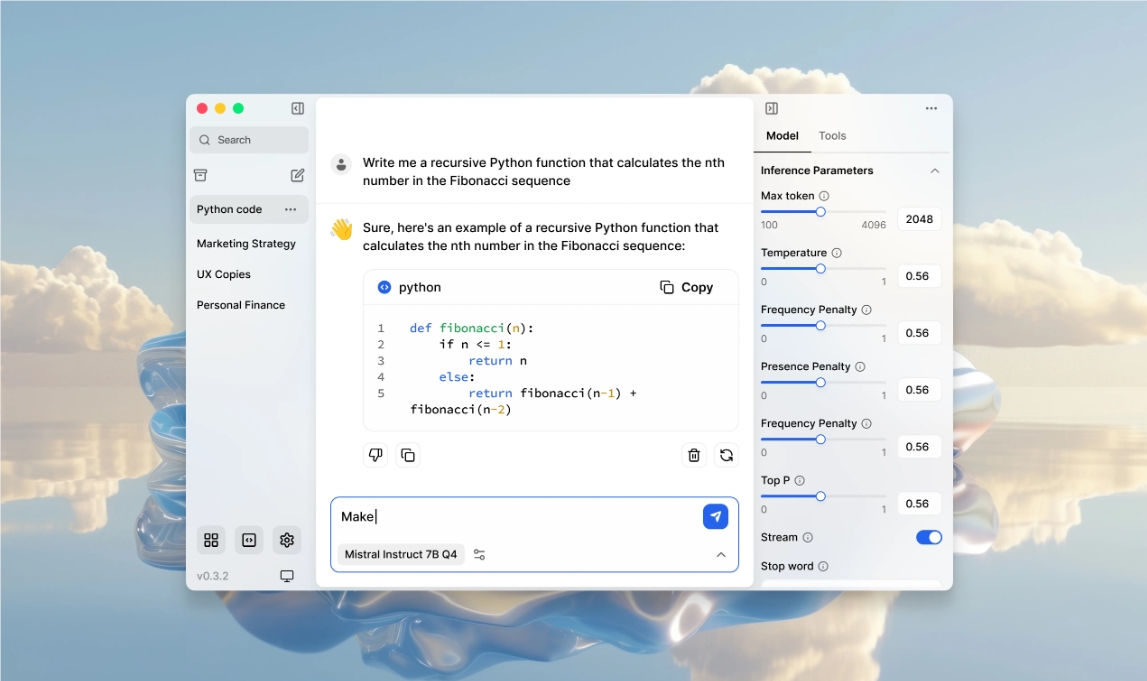Switch to the Model tab
This screenshot has height=681, width=1147.
[x=782, y=136]
